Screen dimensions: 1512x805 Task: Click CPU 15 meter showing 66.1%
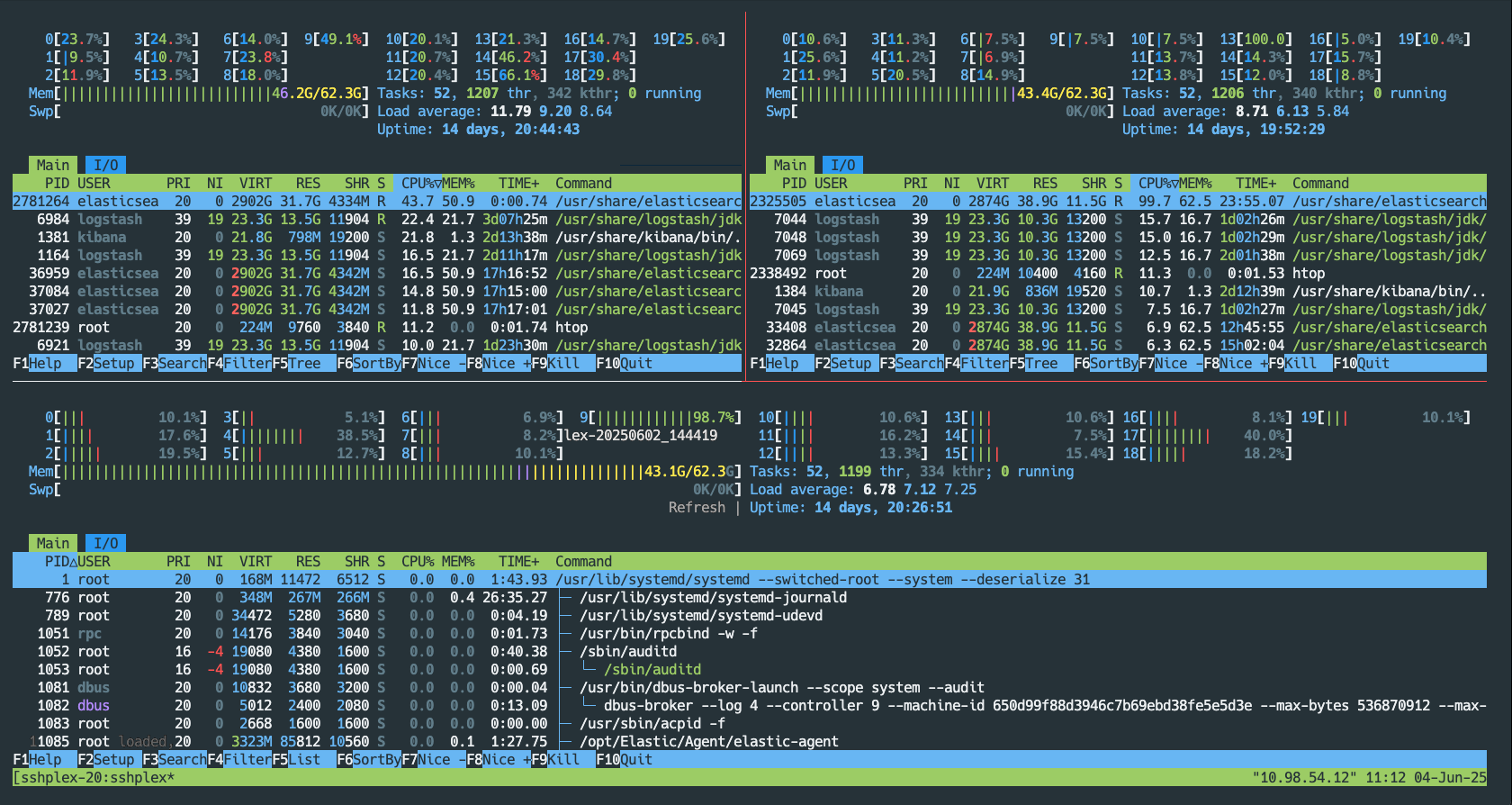point(510,75)
